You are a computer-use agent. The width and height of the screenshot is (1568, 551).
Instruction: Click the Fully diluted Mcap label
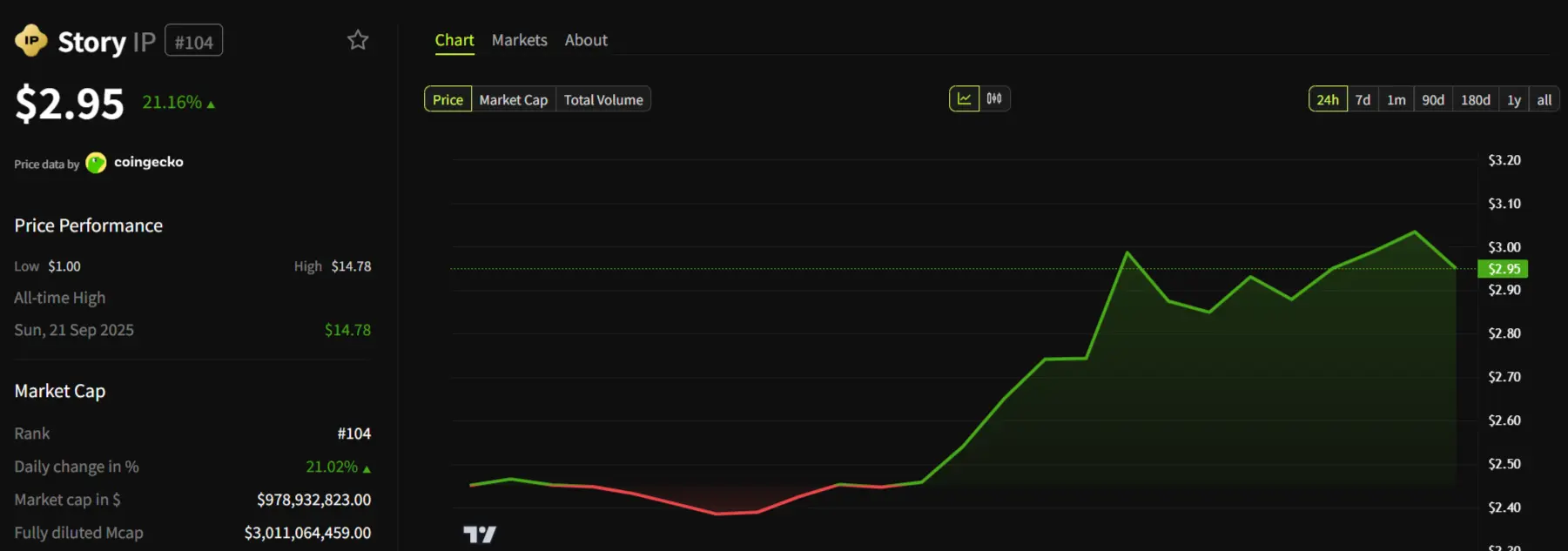click(x=78, y=533)
